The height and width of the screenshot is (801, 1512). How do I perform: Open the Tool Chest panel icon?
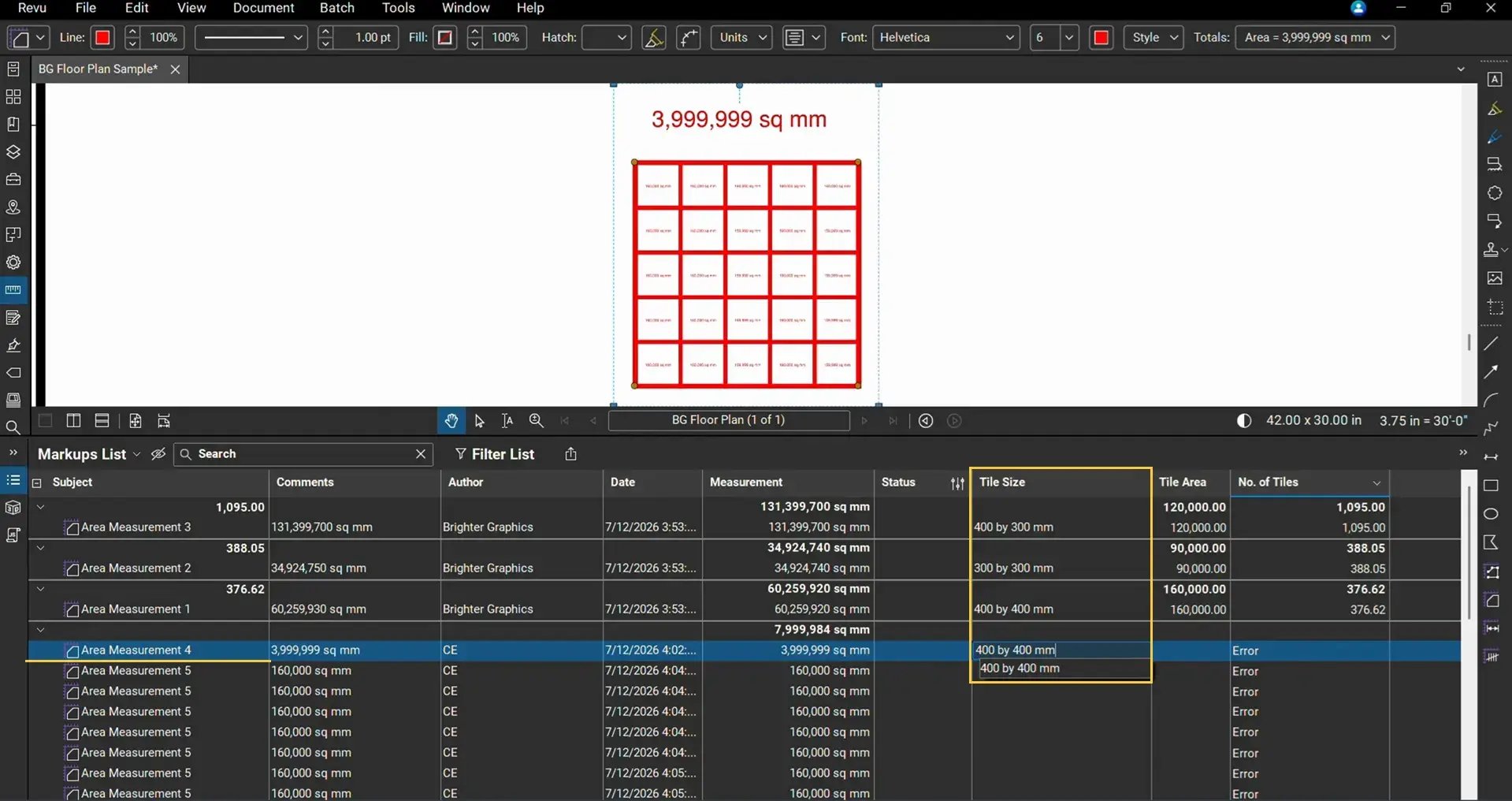[x=13, y=180]
